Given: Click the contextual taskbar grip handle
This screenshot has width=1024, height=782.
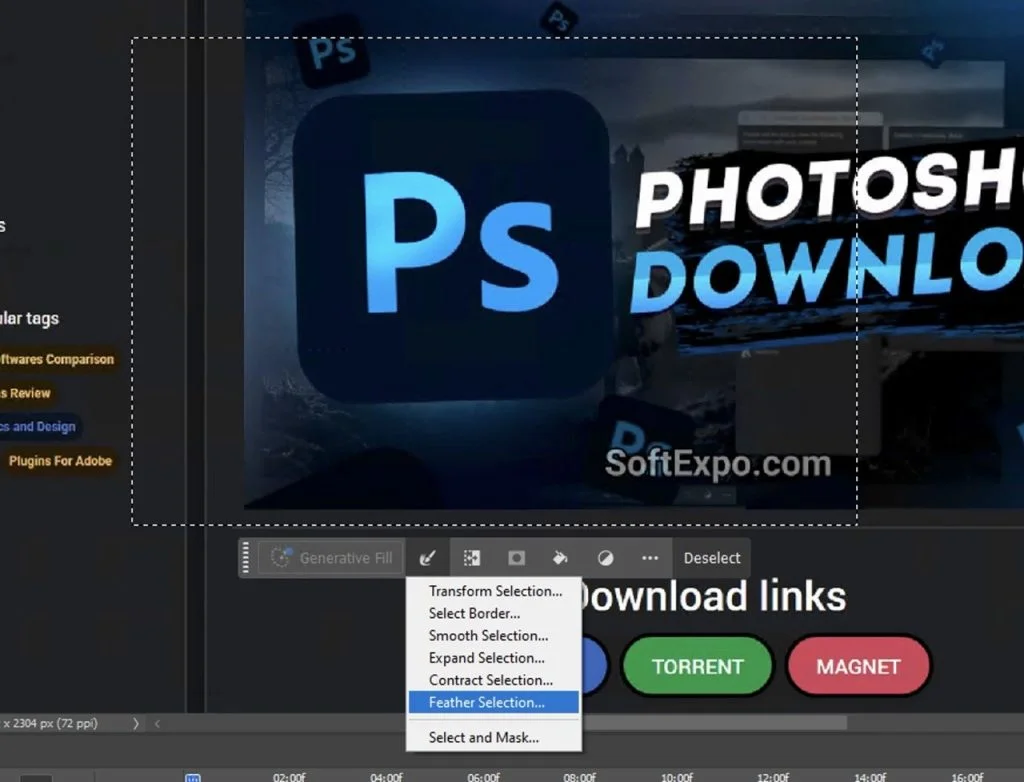Looking at the screenshot, I should coord(245,557).
